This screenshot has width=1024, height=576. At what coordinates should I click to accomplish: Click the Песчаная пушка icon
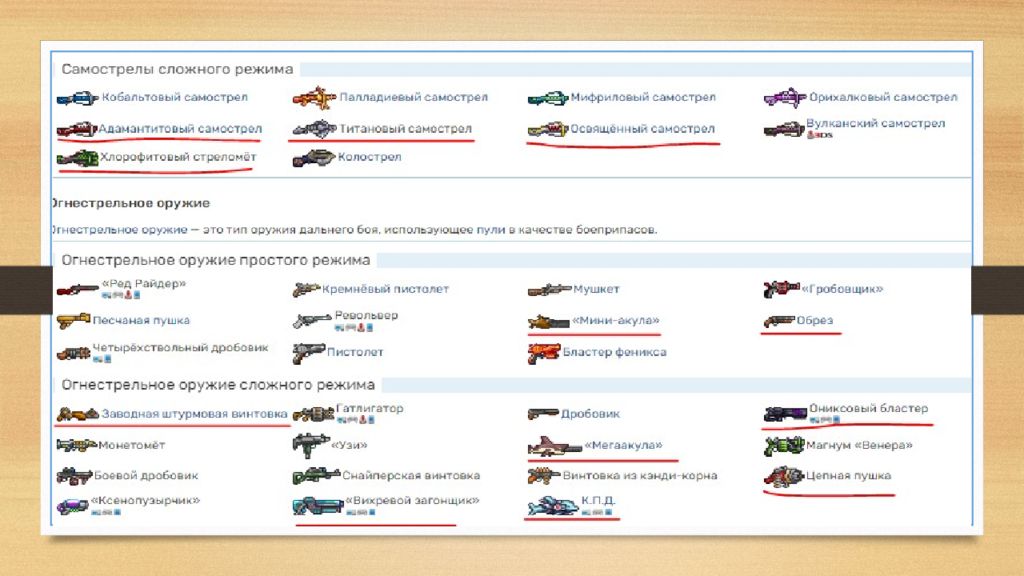[74, 320]
